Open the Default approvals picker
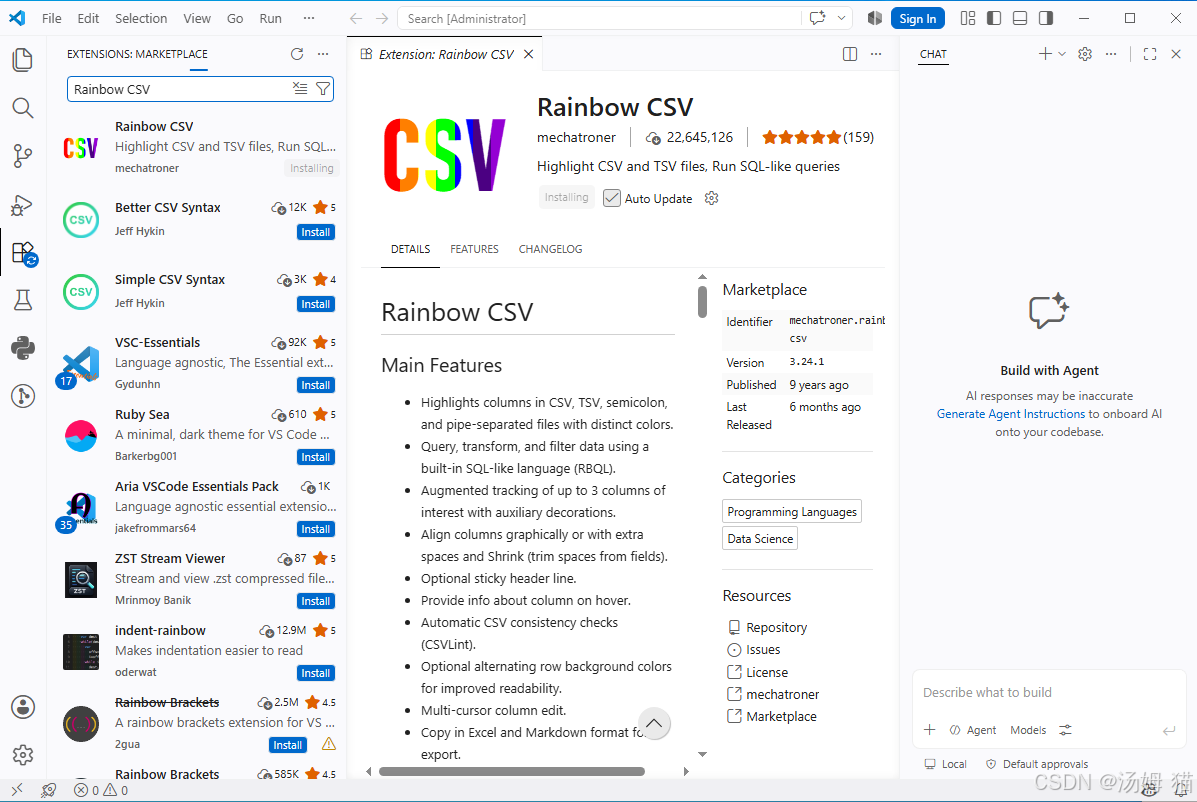The image size is (1197, 802). 1037,764
